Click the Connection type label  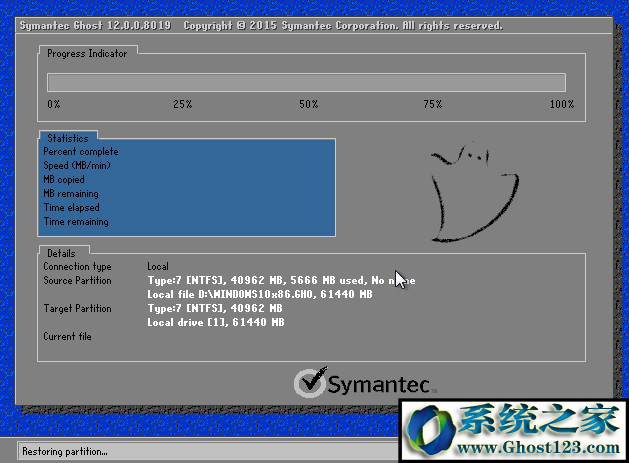click(x=77, y=267)
